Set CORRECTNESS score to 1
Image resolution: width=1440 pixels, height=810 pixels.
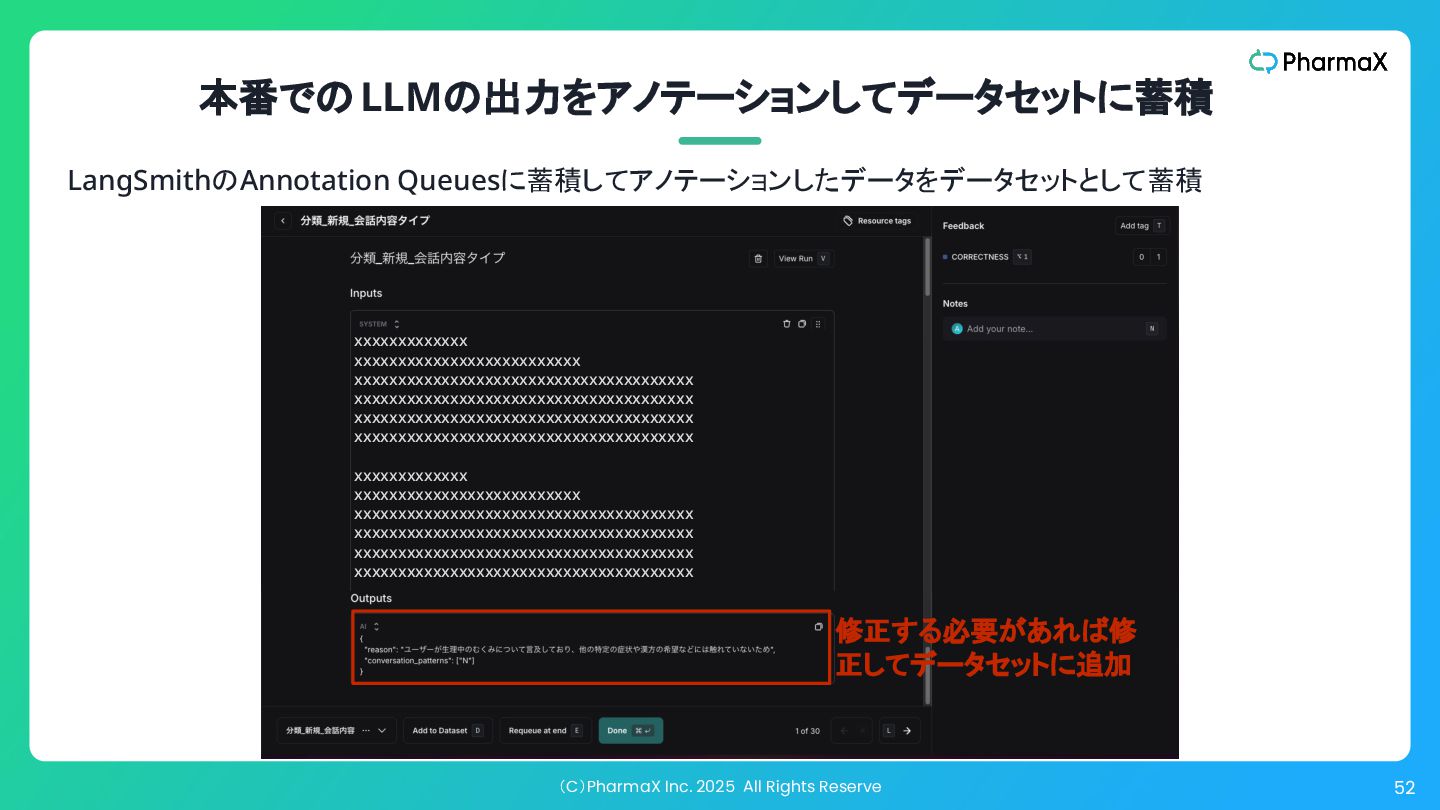click(1158, 257)
